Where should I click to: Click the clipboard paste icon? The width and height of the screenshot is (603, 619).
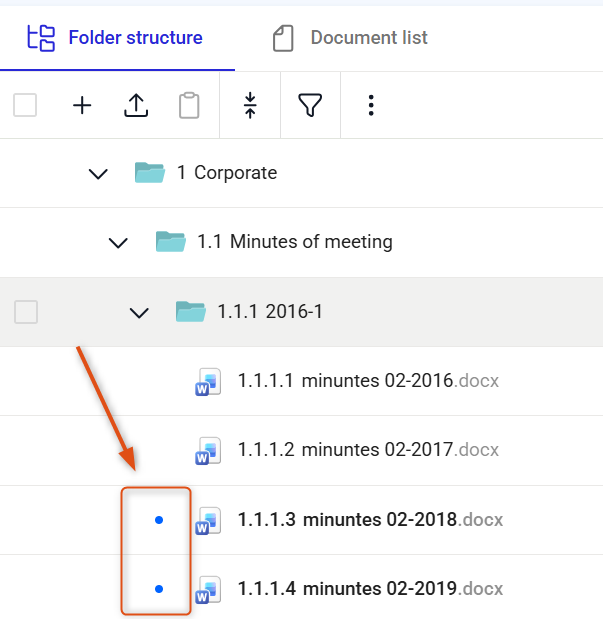coord(189,105)
